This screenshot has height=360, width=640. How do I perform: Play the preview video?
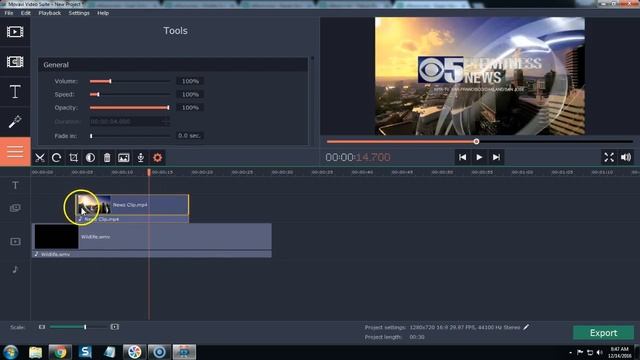[x=479, y=157]
